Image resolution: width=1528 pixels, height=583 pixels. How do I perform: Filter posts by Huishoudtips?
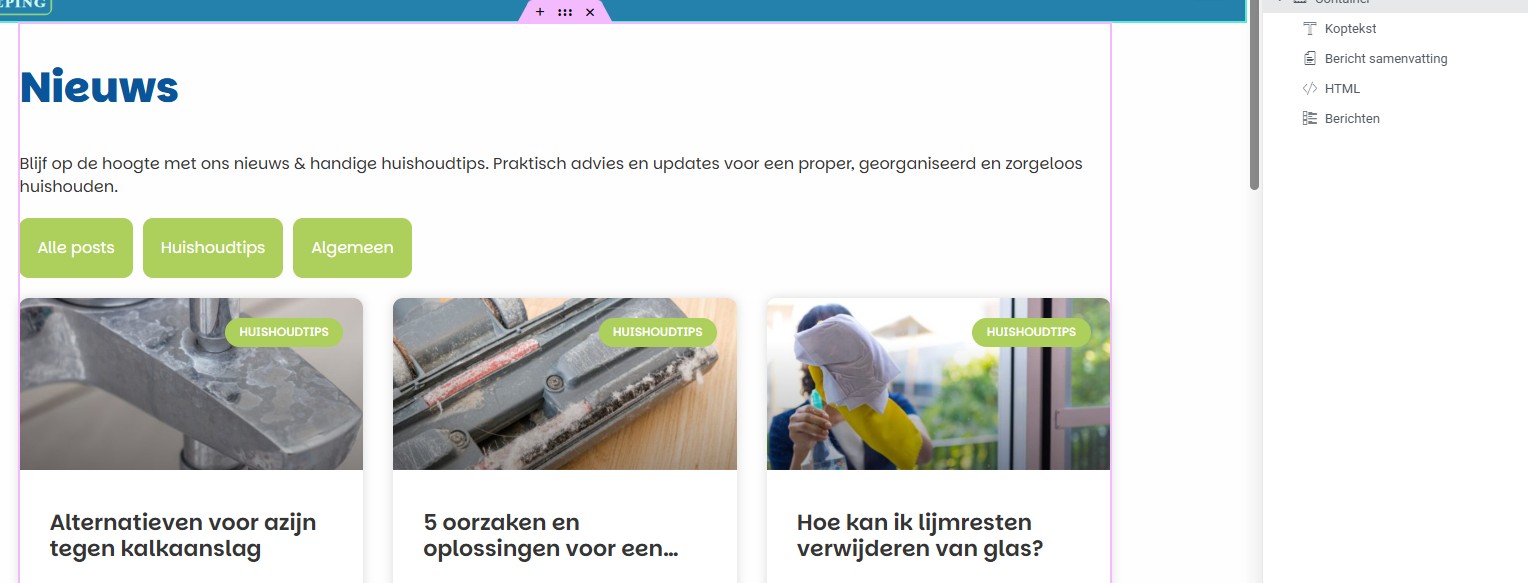pos(213,248)
